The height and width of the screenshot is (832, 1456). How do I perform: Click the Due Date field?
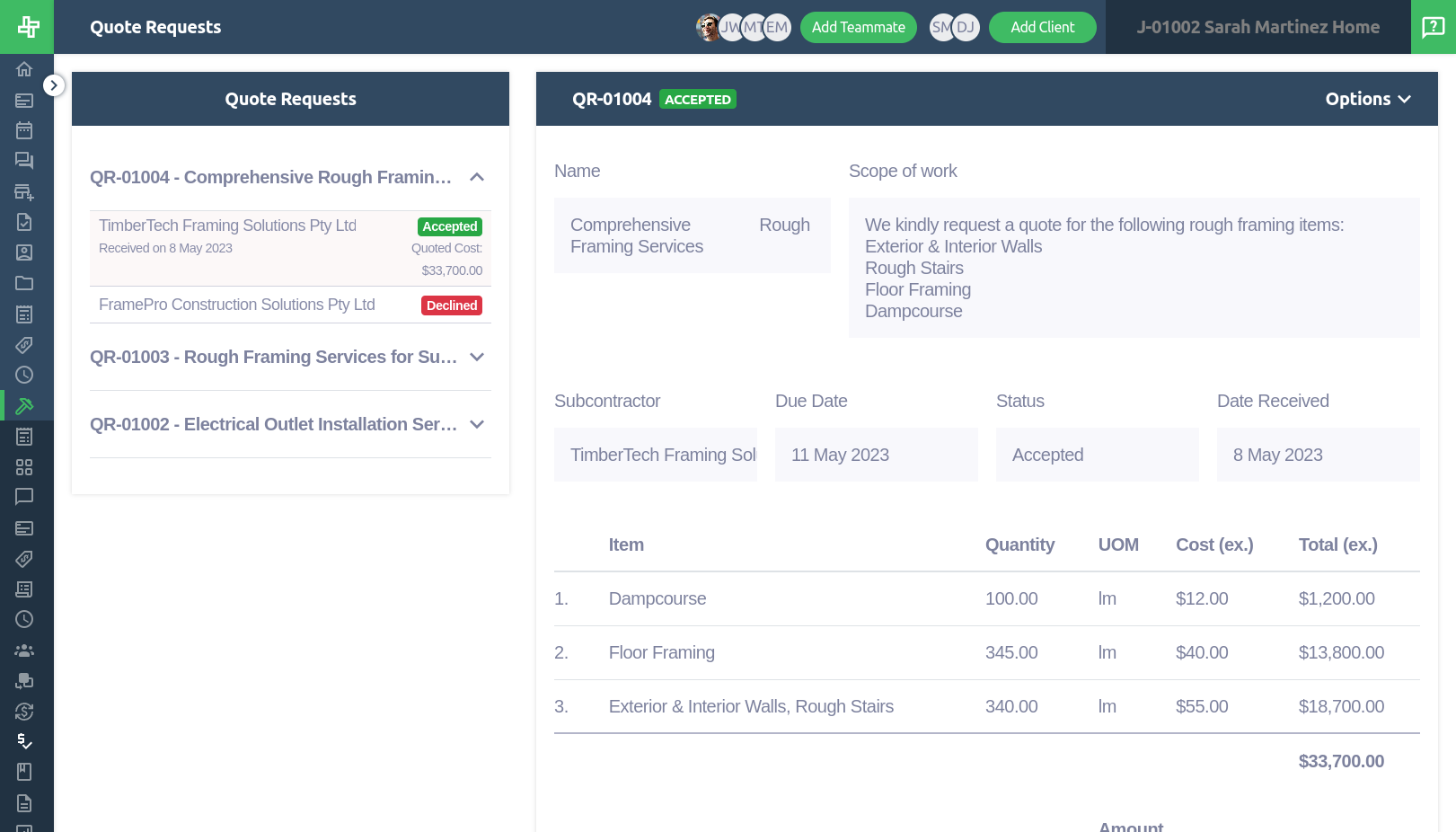[876, 455]
